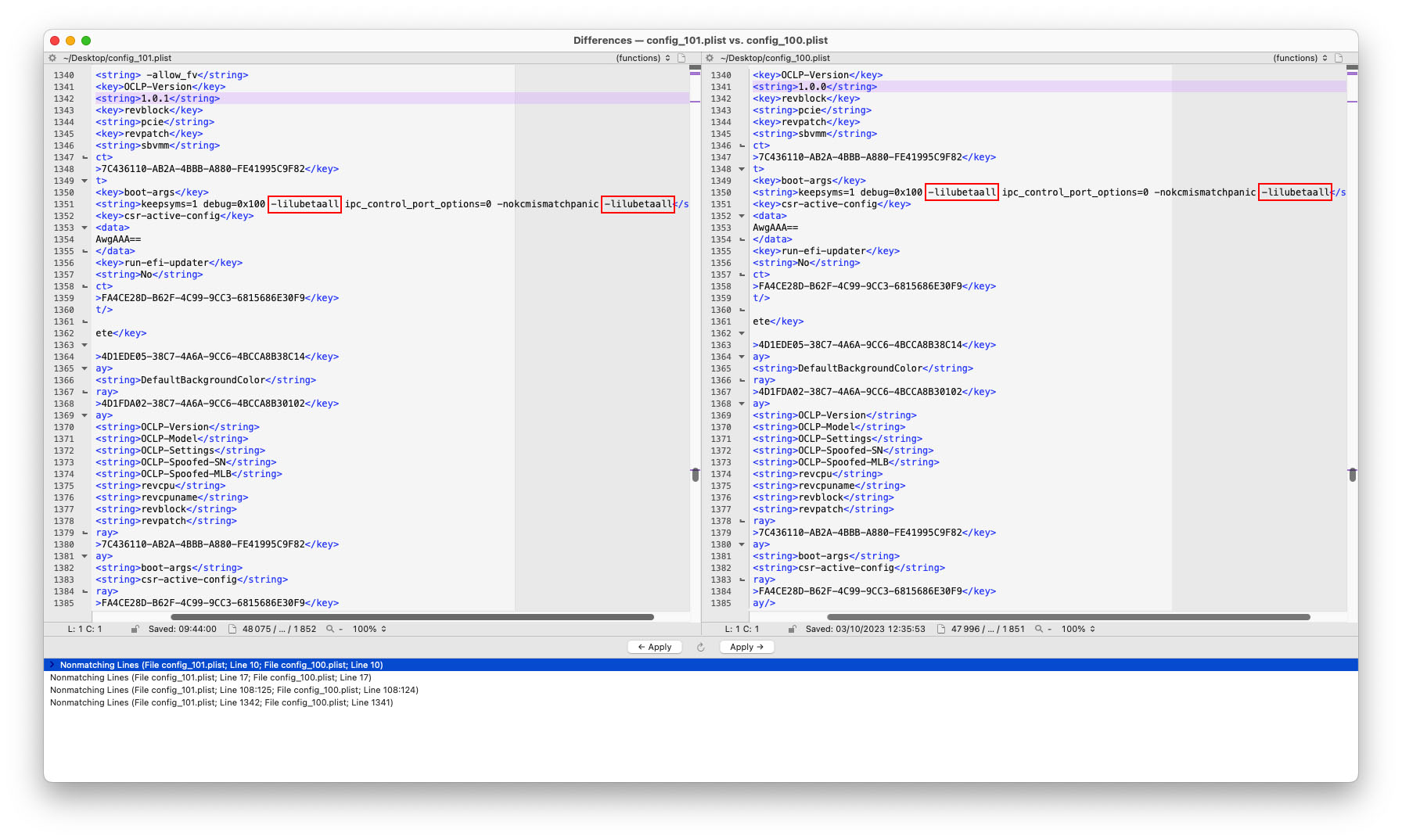Click the refresh differences icon between Apply buttons
1402x840 pixels.
coord(701,647)
